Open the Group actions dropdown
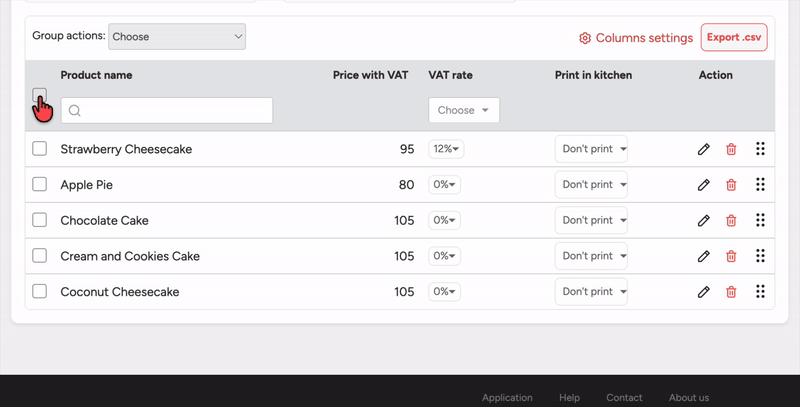 (177, 37)
